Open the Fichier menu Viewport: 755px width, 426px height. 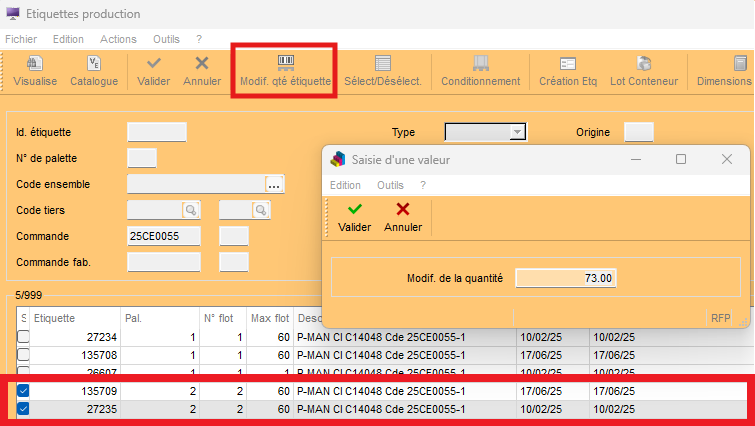click(x=21, y=39)
